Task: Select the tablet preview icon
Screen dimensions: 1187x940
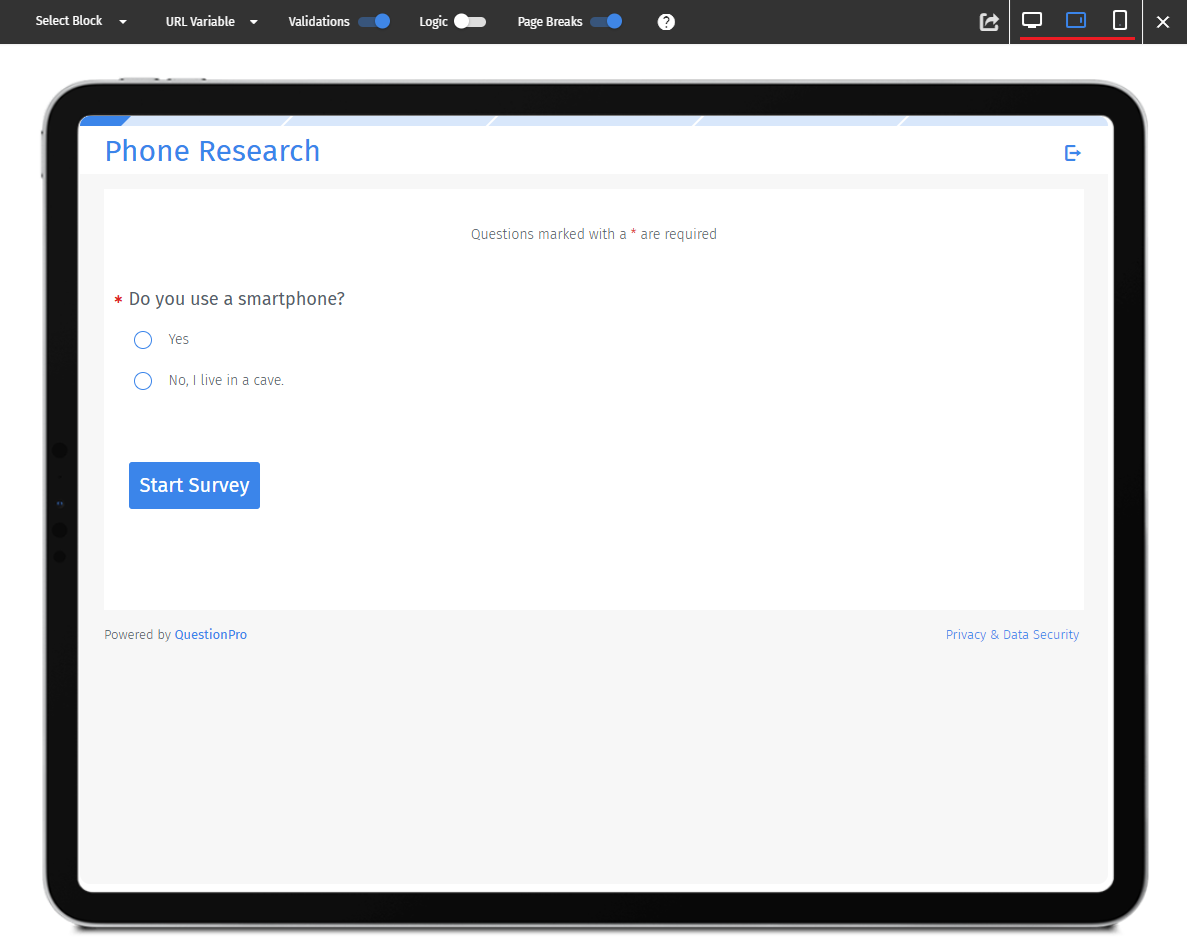Action: [x=1075, y=21]
